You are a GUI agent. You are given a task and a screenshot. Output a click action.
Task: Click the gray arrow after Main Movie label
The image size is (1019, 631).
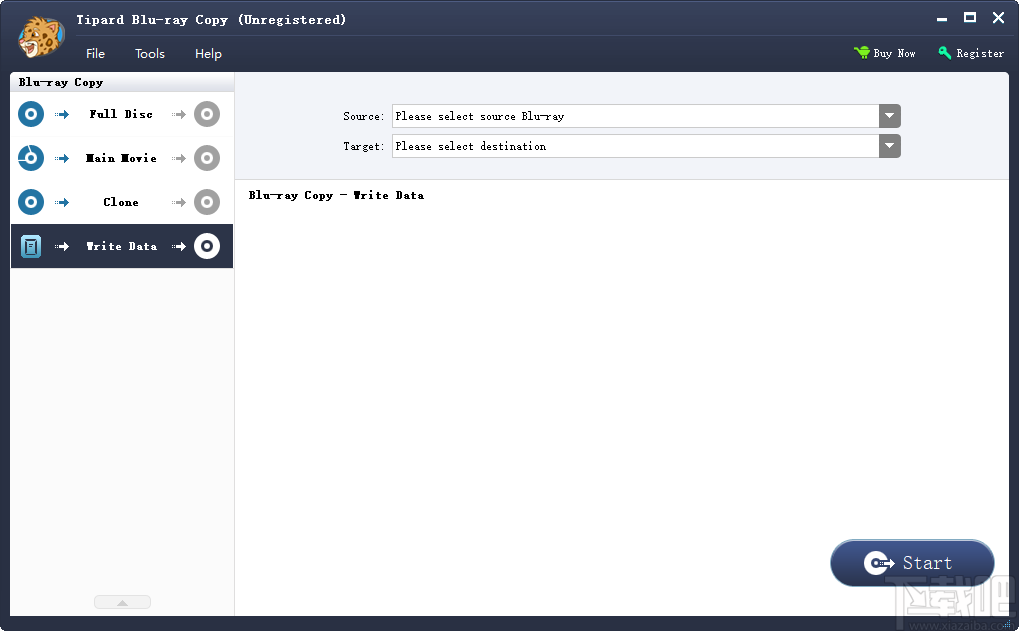coord(179,159)
